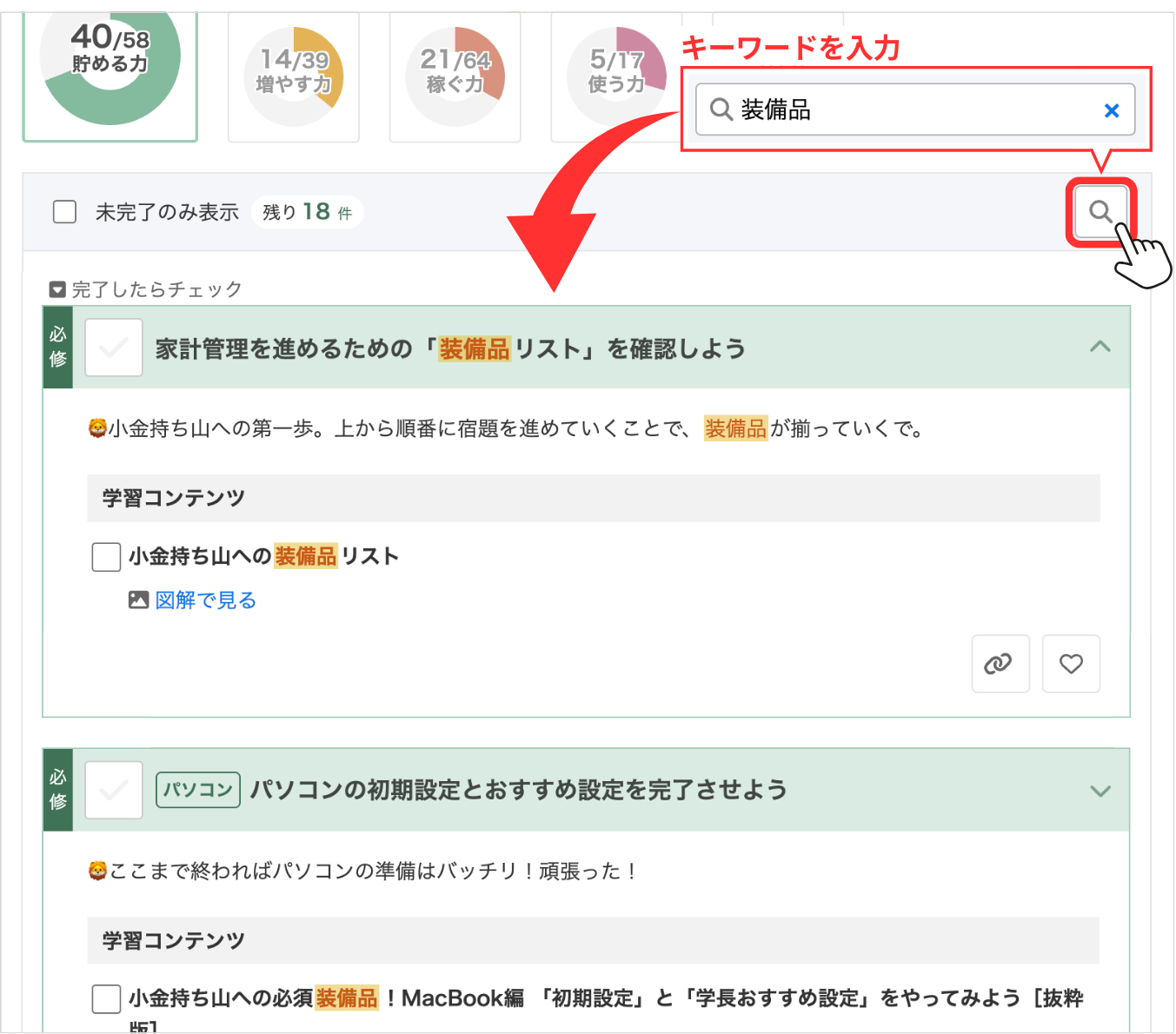Click the heart favorite icon button
Screen dimensions: 1176x1034
tap(1071, 664)
